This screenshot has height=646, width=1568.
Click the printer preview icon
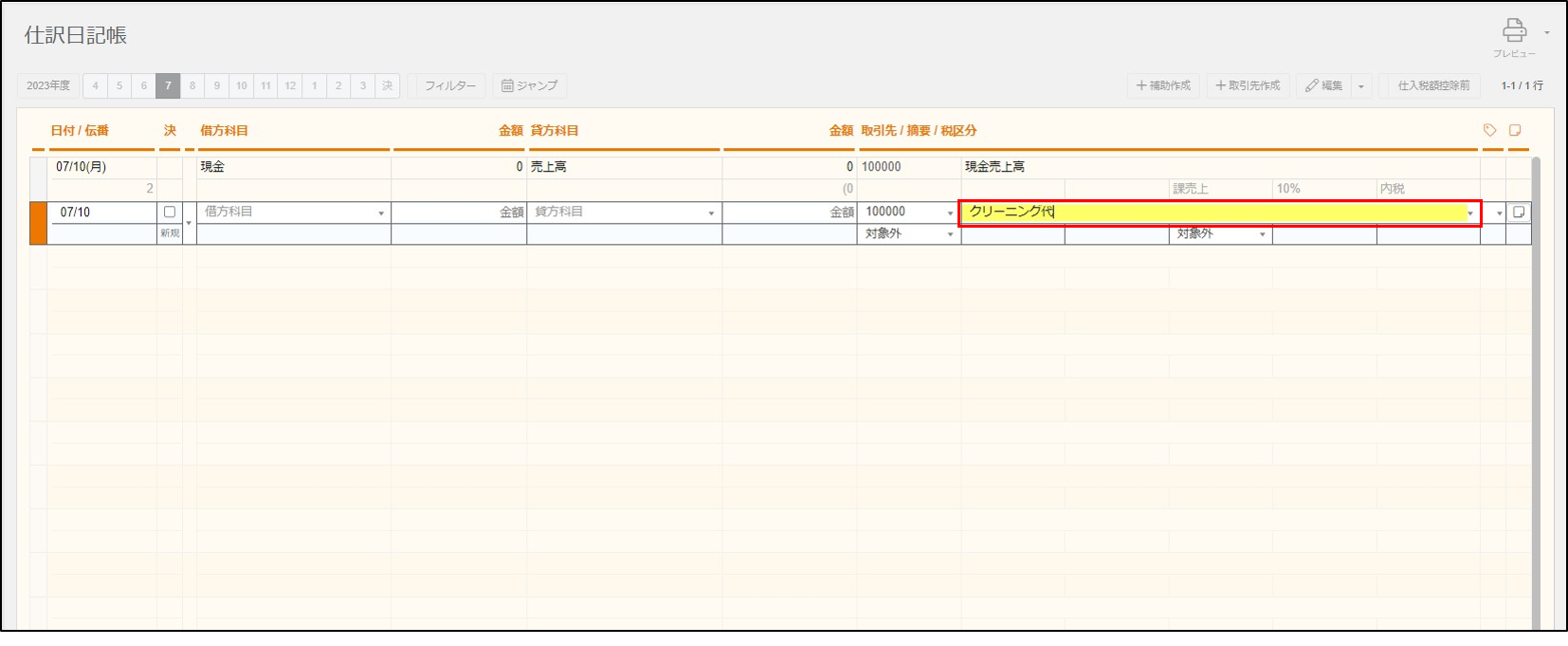[x=1514, y=30]
